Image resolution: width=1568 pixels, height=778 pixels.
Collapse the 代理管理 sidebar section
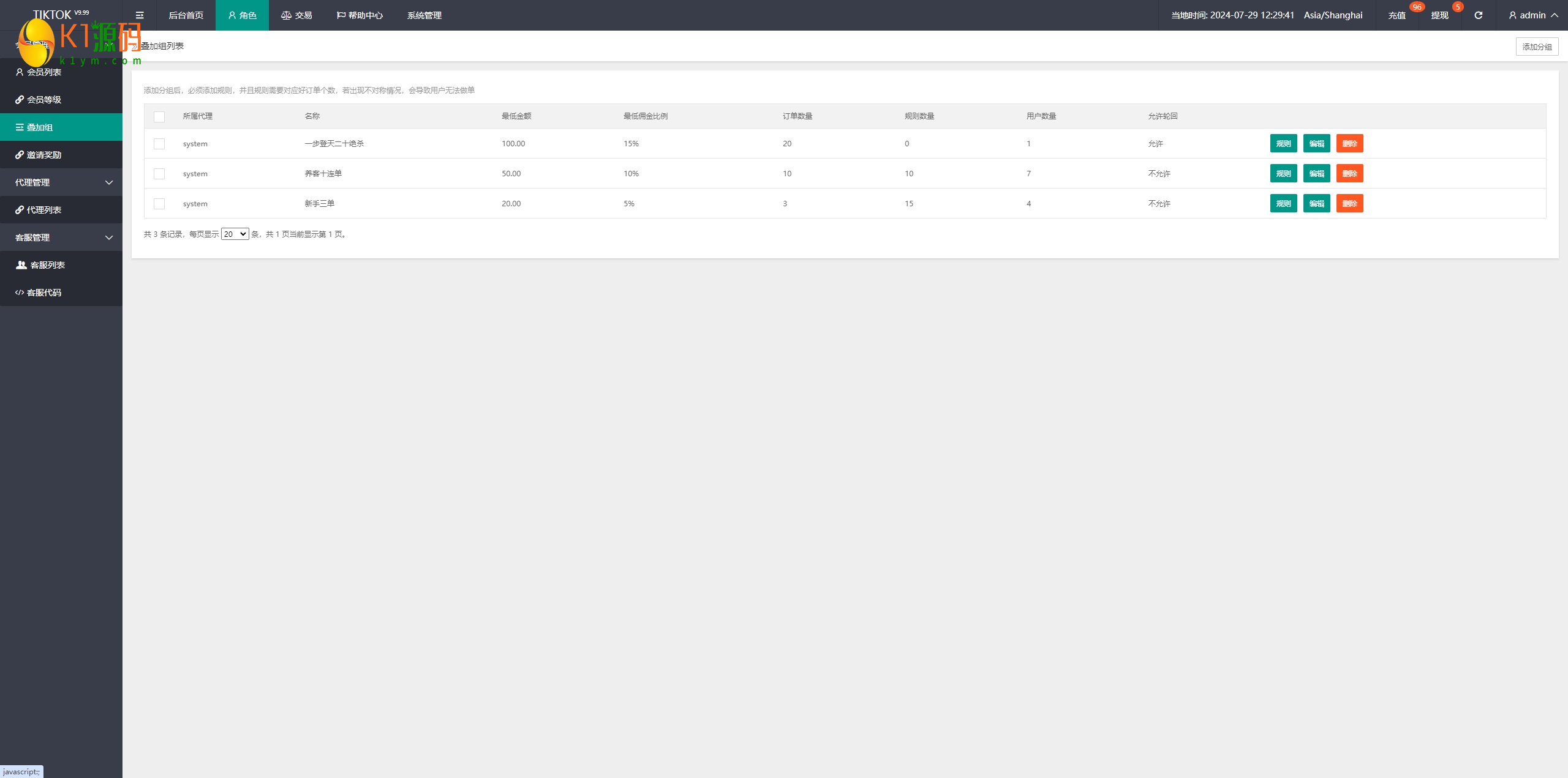pyautogui.click(x=61, y=182)
